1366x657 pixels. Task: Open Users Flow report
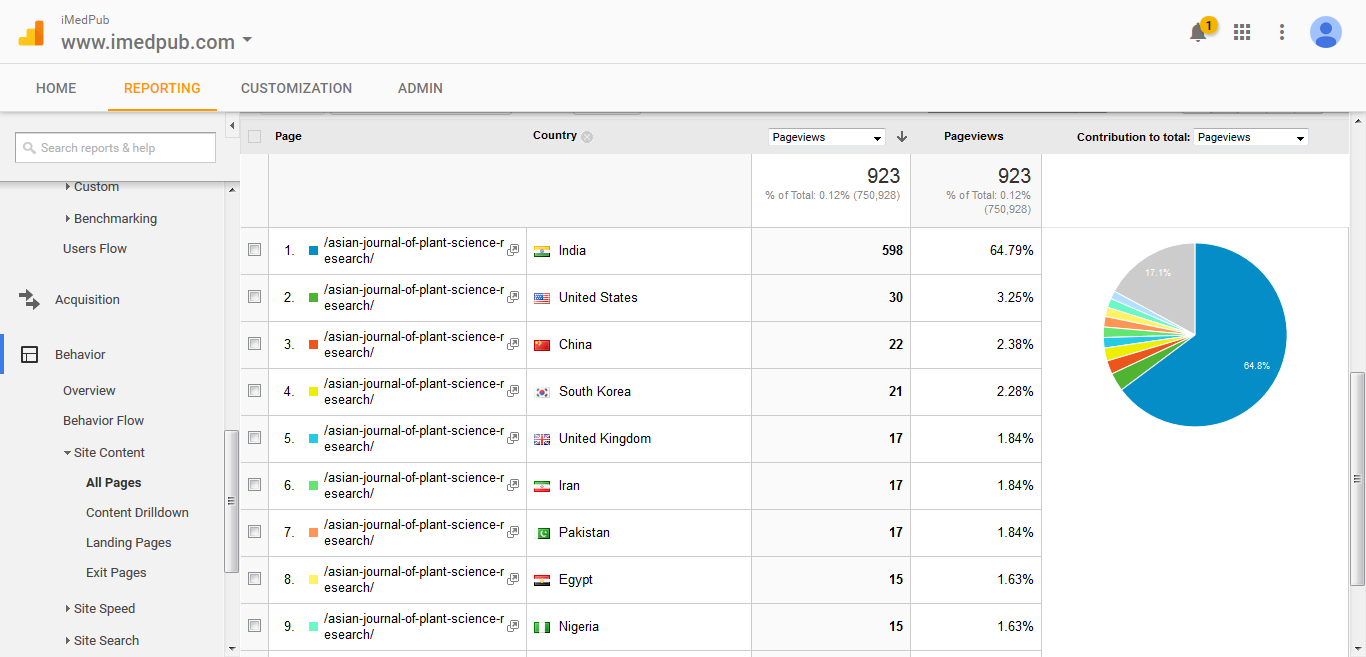tap(95, 249)
